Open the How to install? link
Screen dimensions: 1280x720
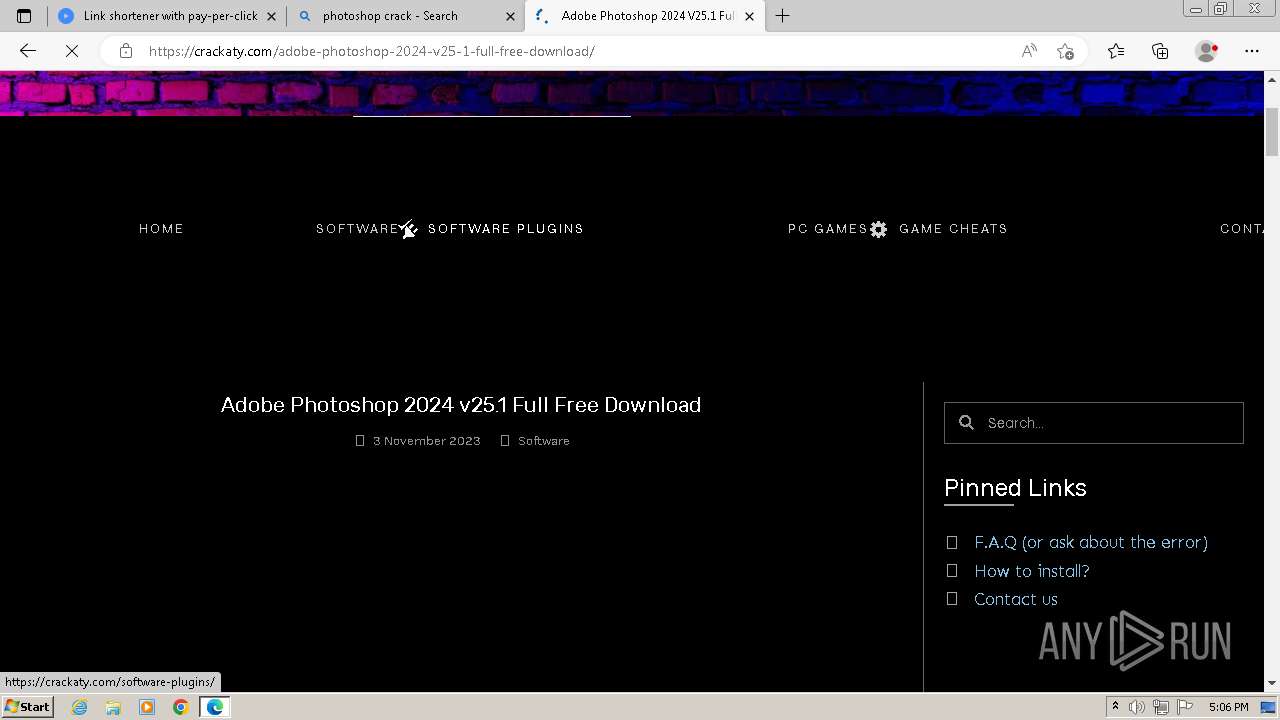pos(1032,571)
